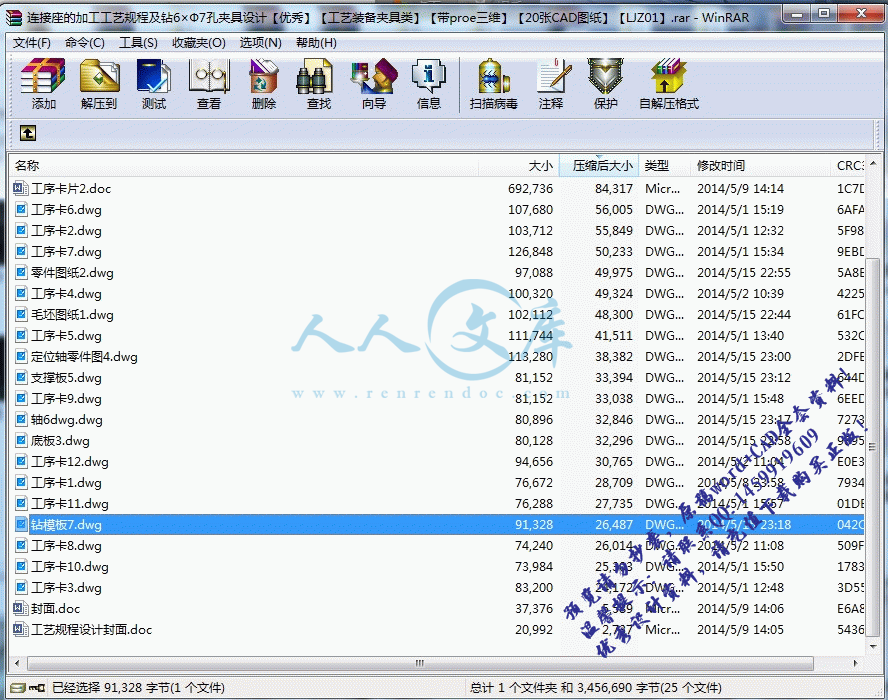
Task: Select the file 工序卡9.dwg
Action: 66,398
